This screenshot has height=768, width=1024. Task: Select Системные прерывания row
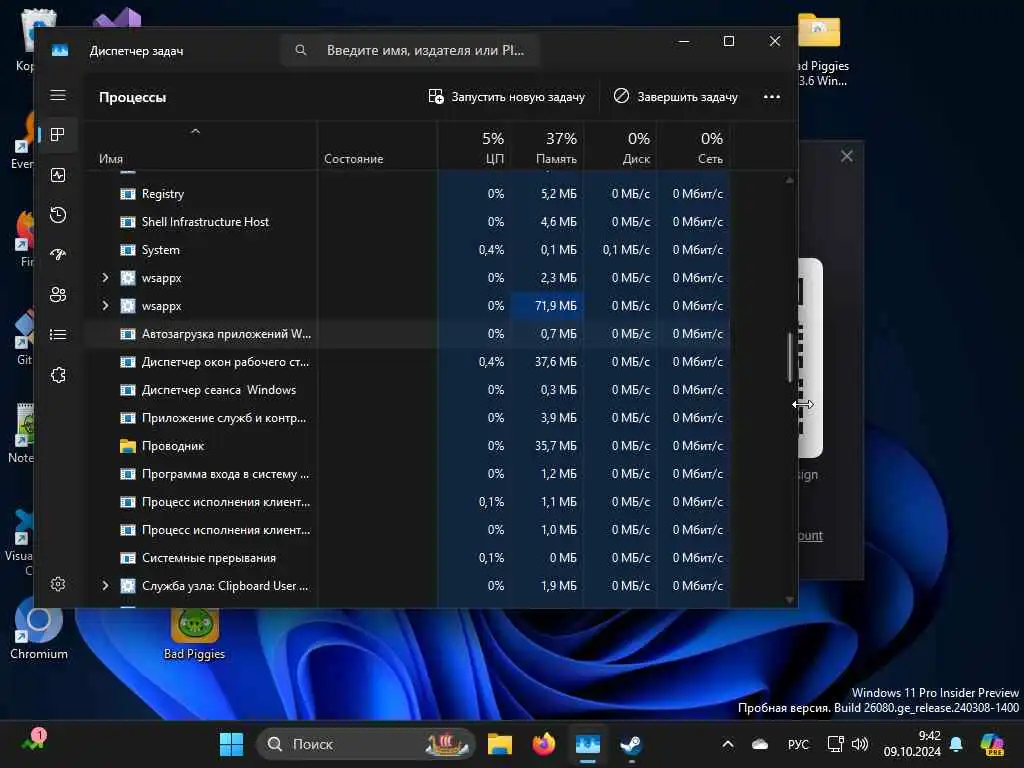click(x=408, y=558)
